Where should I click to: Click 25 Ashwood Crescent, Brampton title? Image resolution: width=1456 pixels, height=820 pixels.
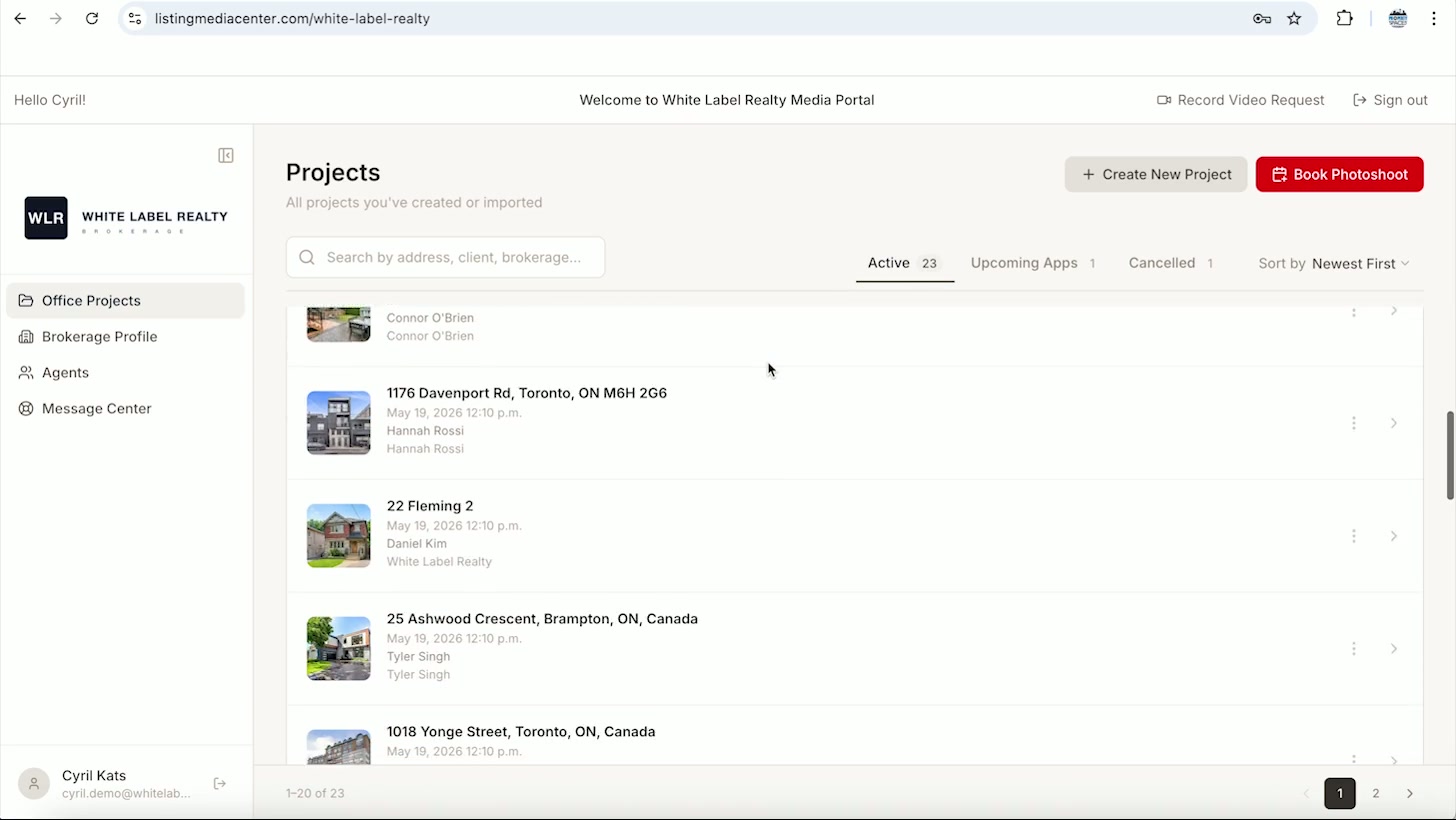click(542, 619)
